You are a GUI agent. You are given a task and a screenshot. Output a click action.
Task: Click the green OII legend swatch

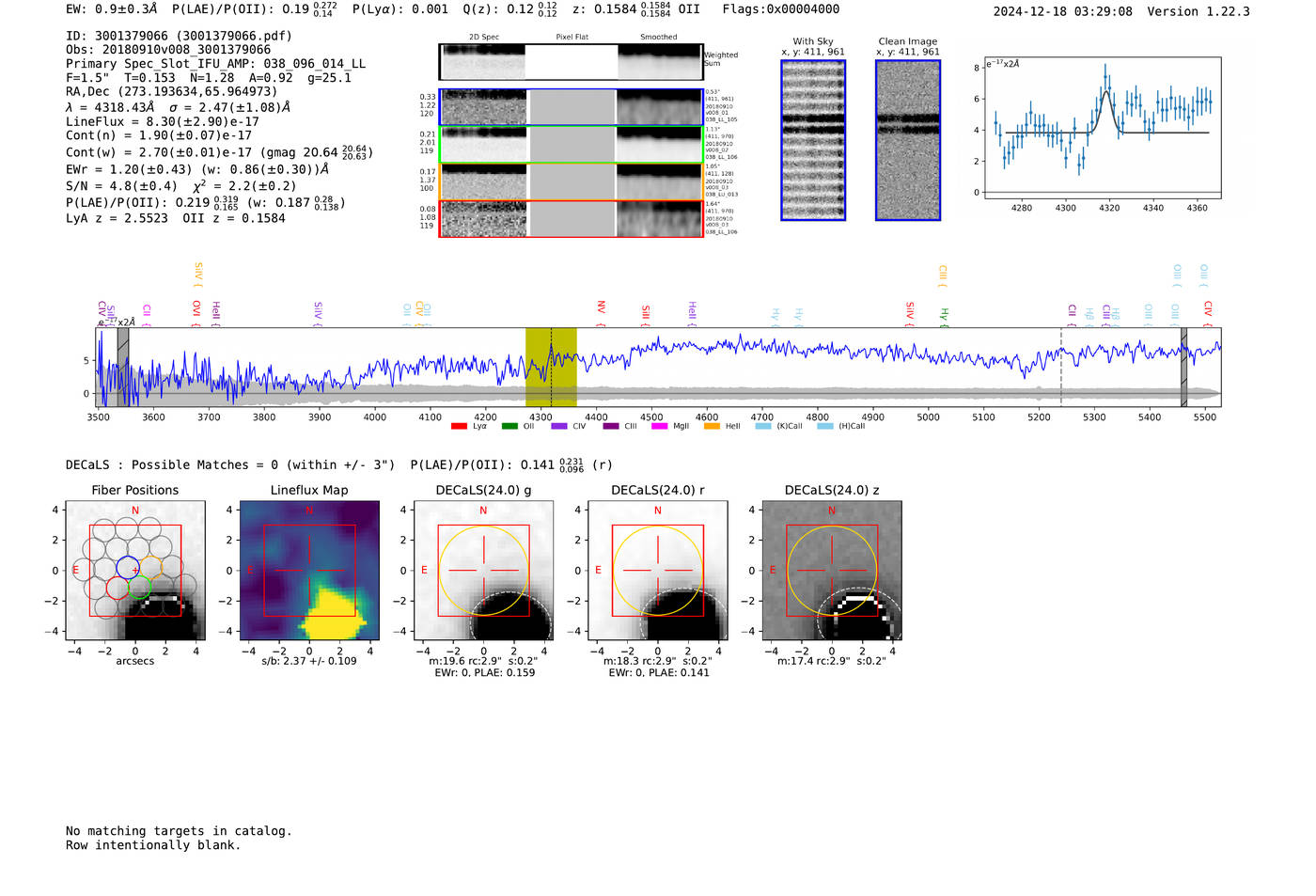(x=509, y=426)
